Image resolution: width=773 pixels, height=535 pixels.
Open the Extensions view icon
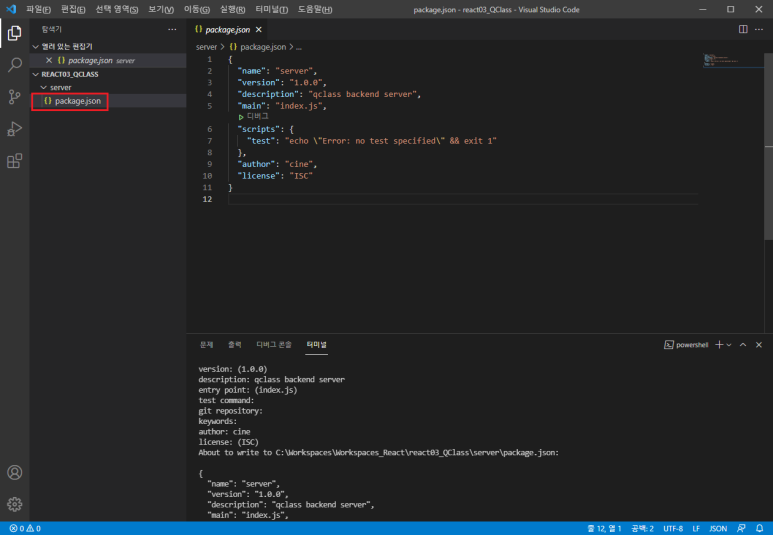(14, 161)
